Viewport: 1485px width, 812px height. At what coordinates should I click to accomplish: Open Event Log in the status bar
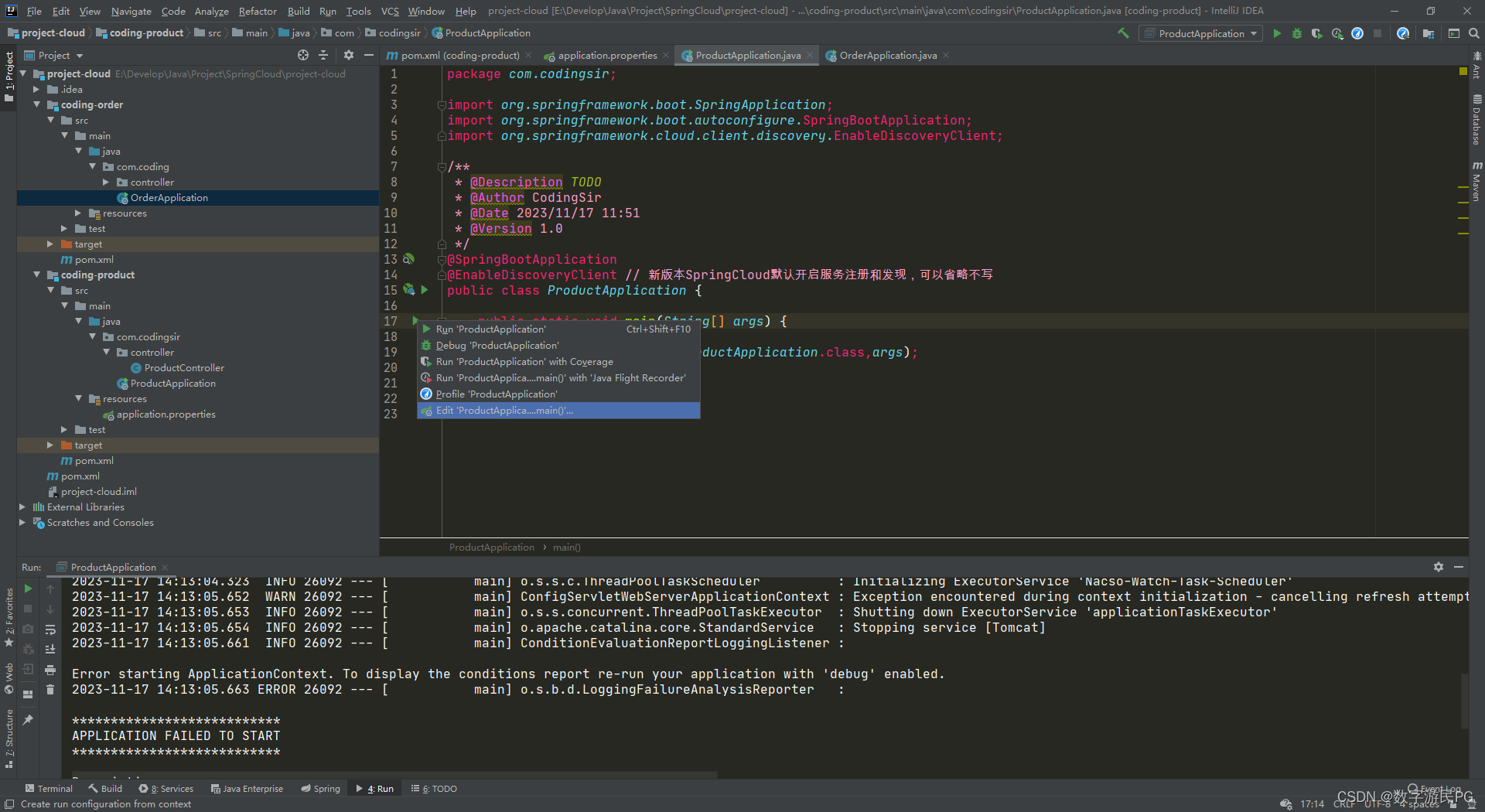pos(1435,789)
